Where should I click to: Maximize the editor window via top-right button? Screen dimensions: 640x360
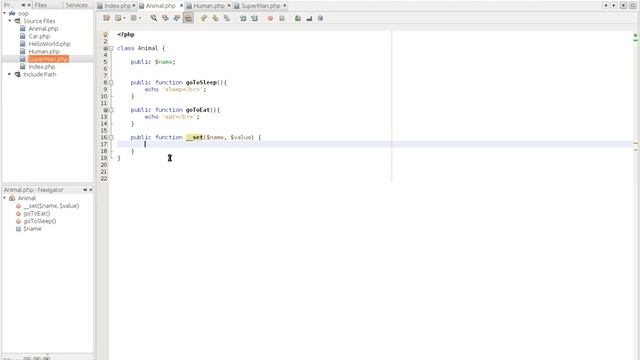click(633, 5)
